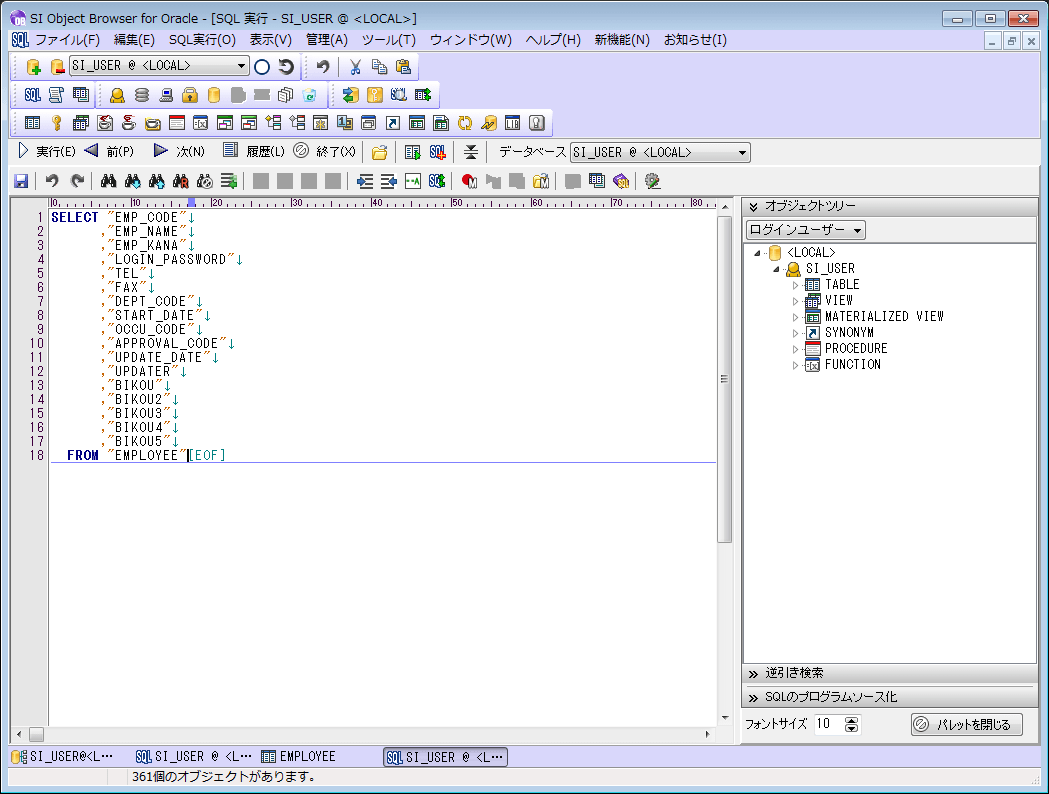Viewport: 1049px width, 794px height.
Task: Click the cut (scissors) icon
Action: (x=354, y=67)
